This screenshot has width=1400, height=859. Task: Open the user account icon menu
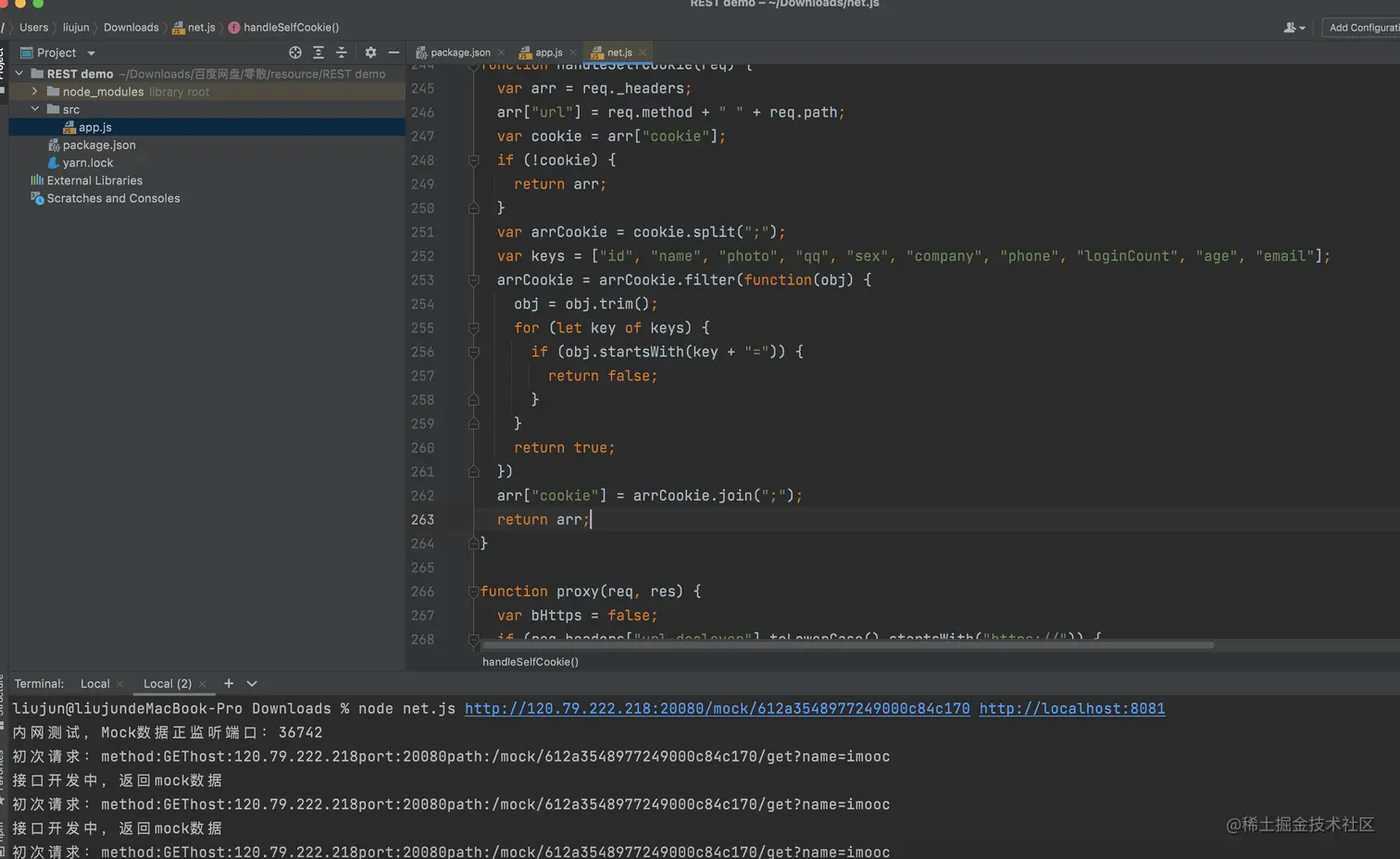[x=1294, y=28]
